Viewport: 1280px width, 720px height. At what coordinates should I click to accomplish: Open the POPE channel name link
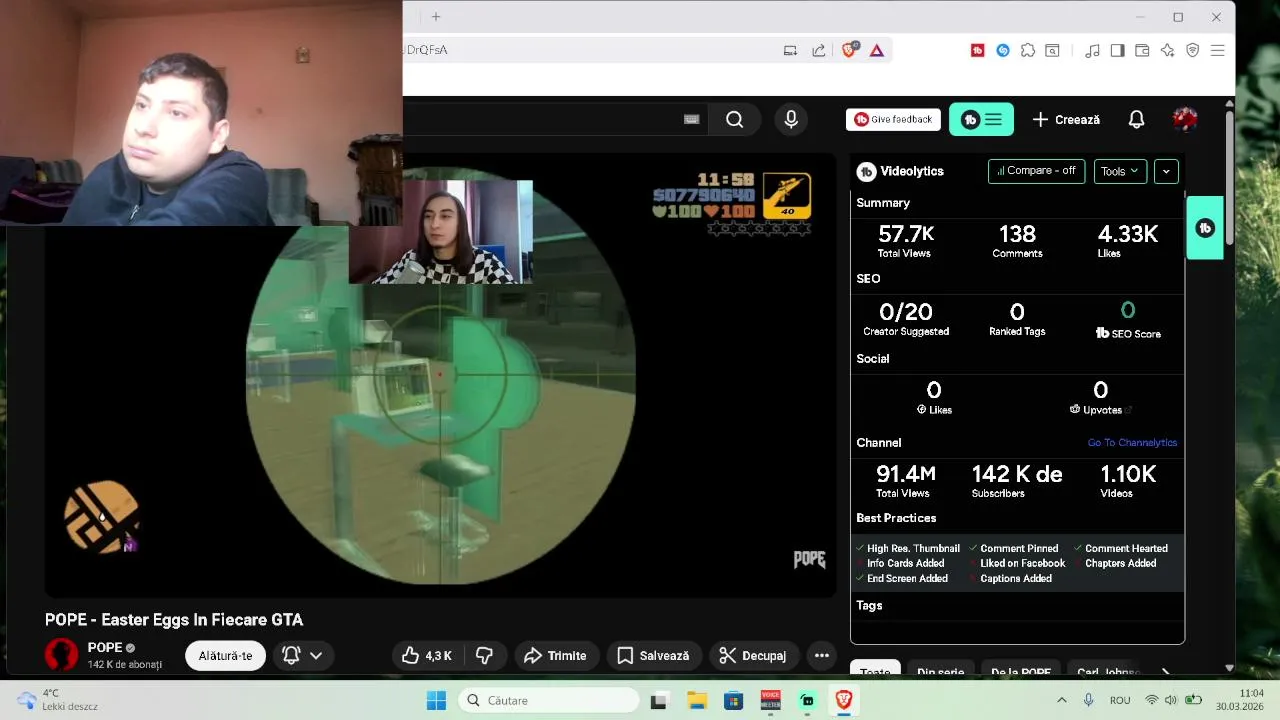pos(104,647)
